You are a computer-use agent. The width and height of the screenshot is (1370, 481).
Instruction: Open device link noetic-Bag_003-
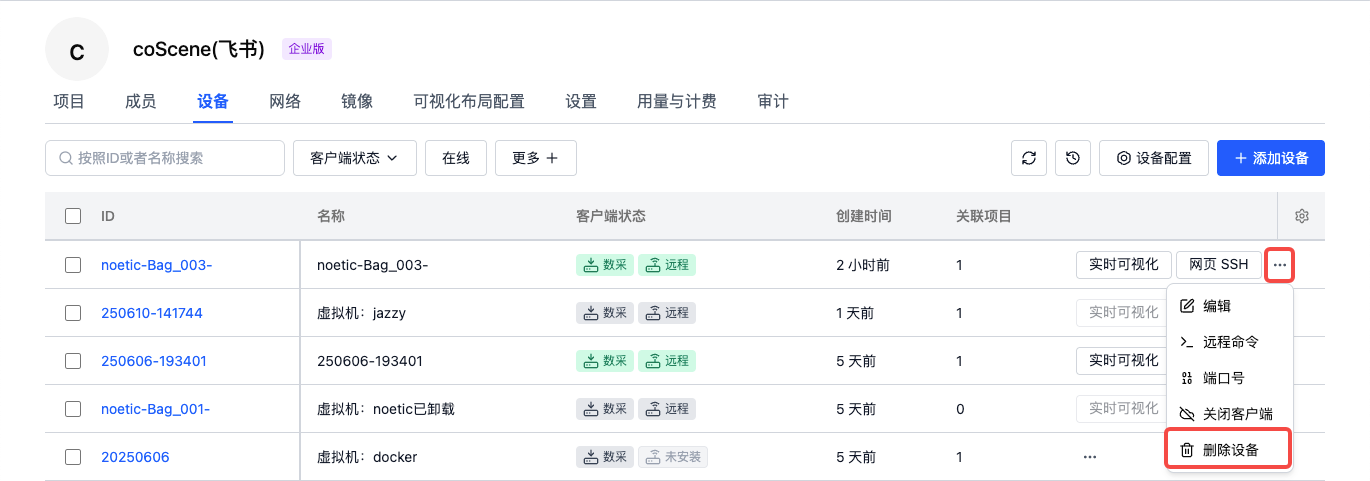pyautogui.click(x=157, y=265)
